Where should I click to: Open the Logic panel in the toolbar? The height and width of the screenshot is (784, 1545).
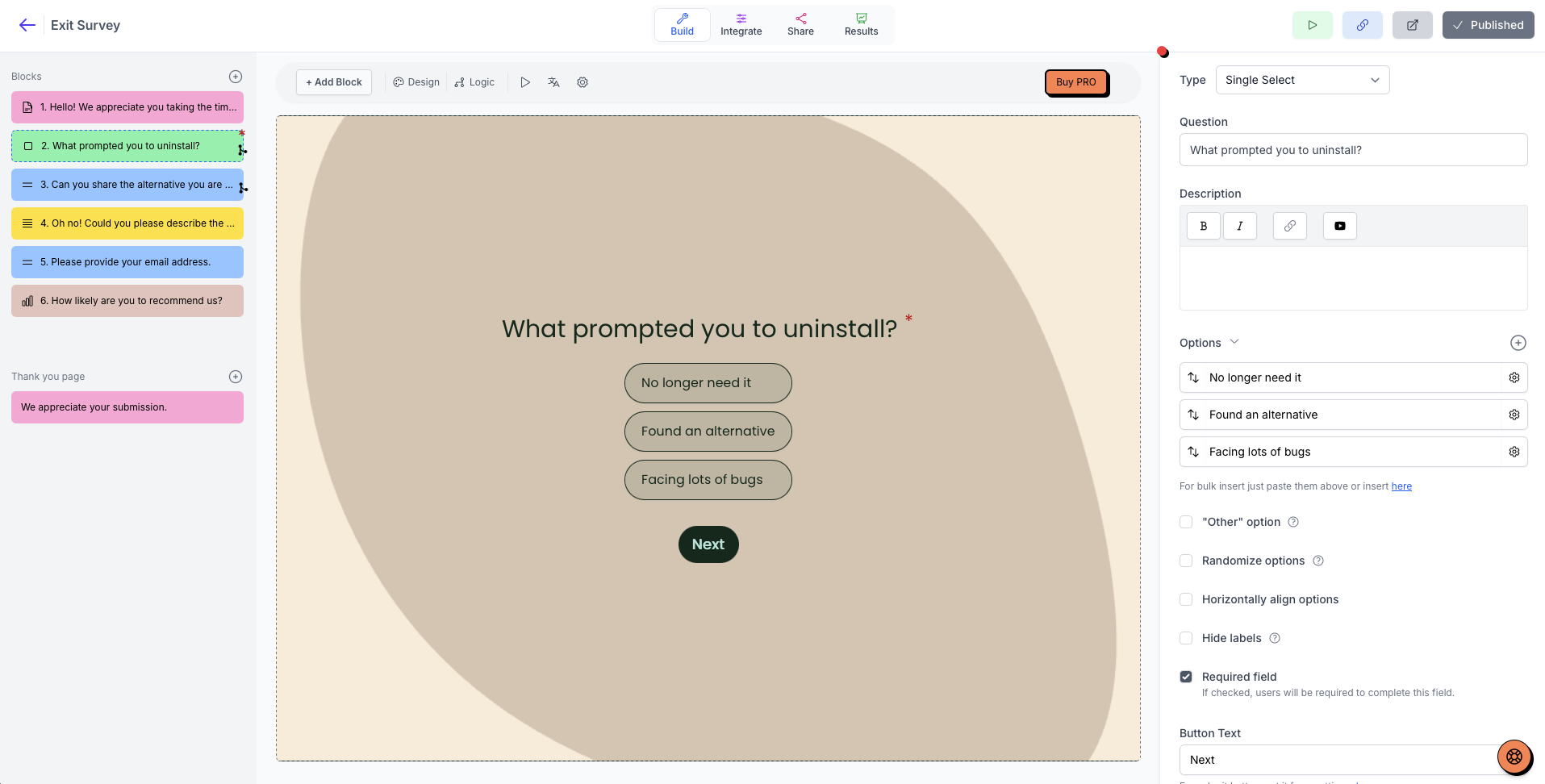point(474,82)
